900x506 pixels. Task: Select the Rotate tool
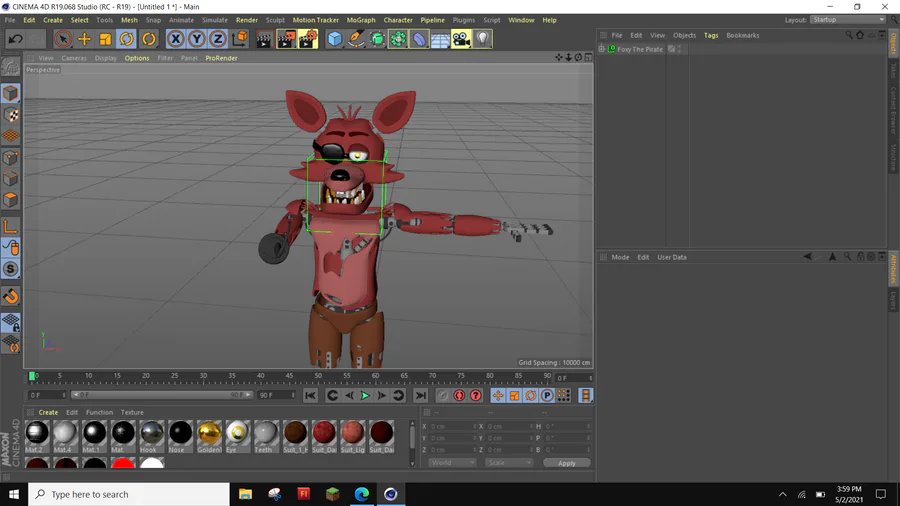click(127, 39)
